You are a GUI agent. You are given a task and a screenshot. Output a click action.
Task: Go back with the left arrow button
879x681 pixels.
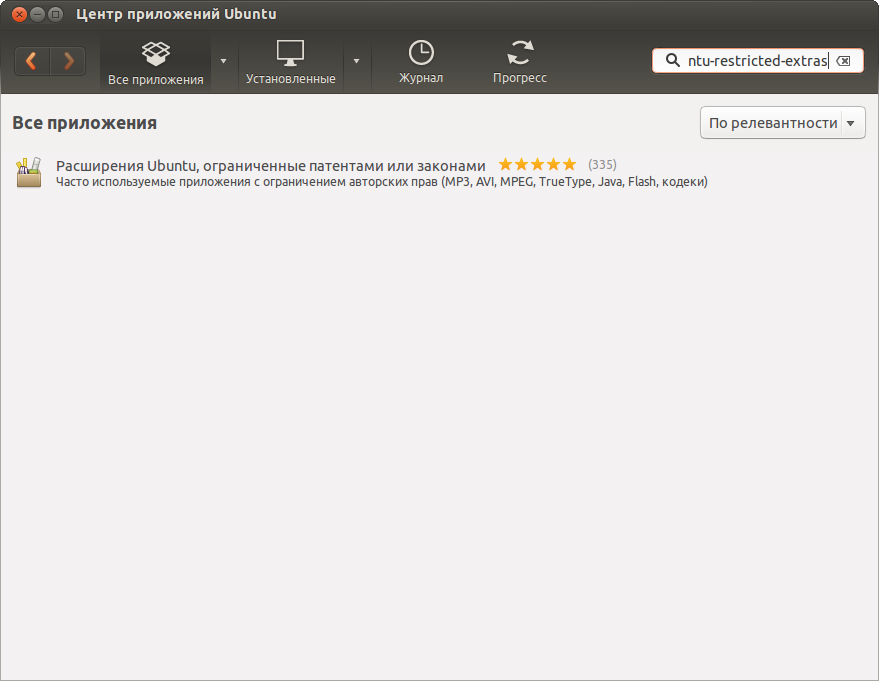point(32,61)
